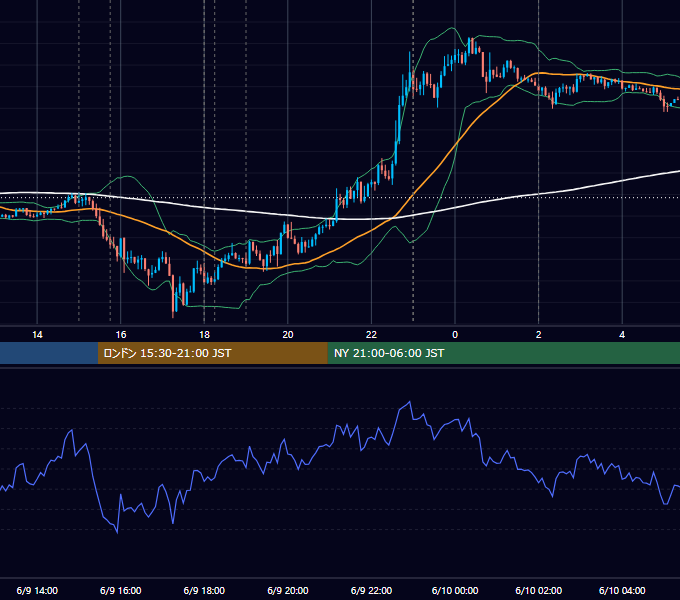Click the NY 21:00-06:00 JST session bar

(503, 353)
